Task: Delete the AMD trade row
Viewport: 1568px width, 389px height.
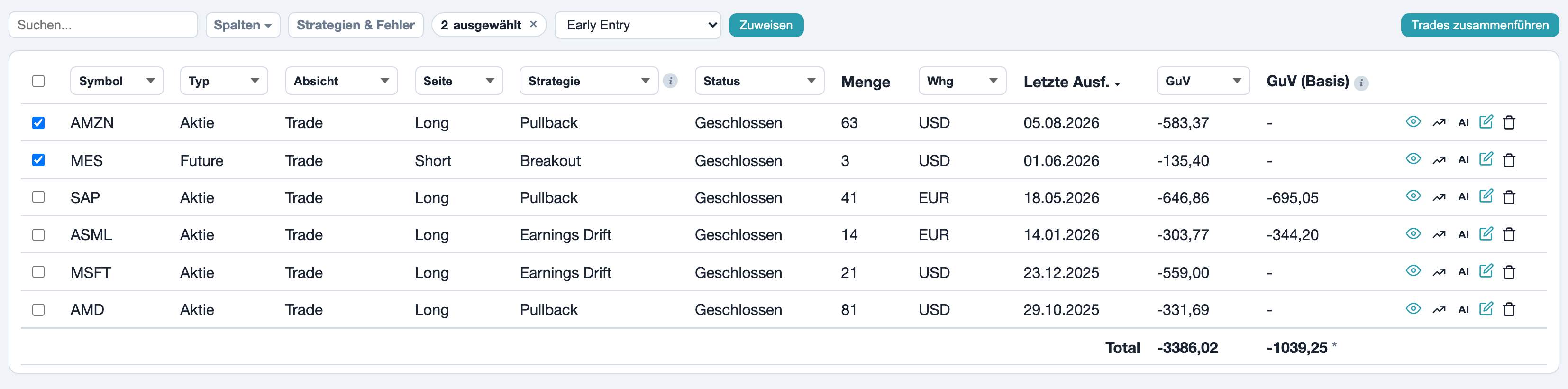Action: 1509,309
